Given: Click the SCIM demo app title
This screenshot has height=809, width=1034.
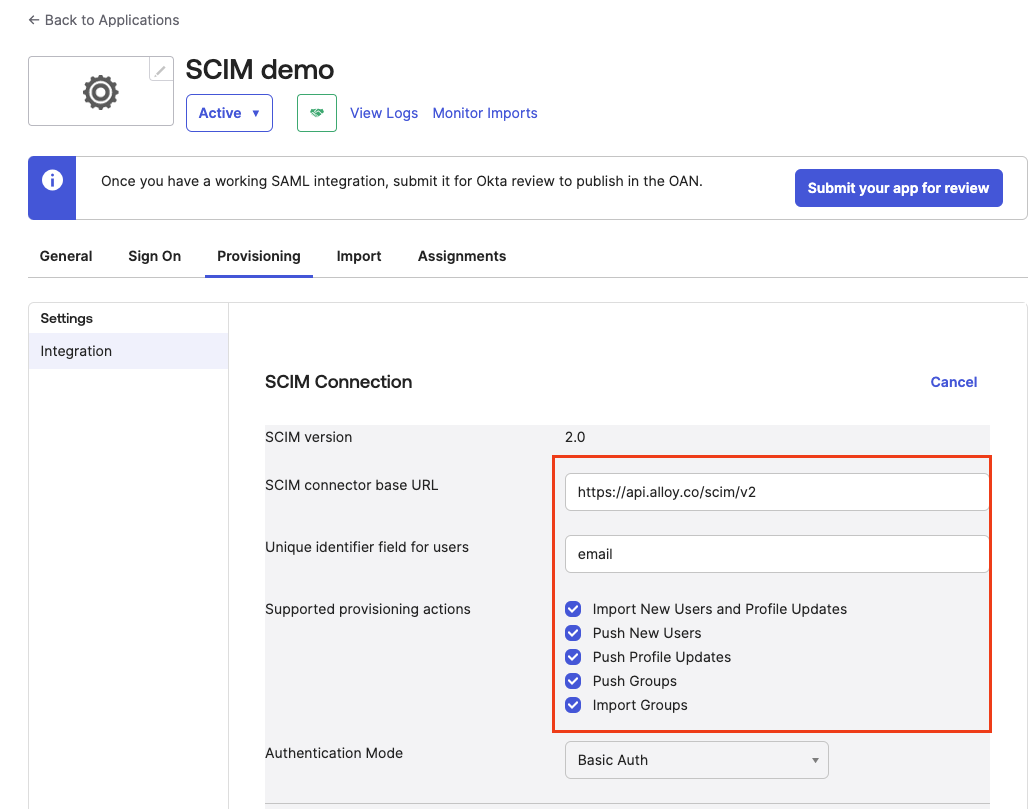Looking at the screenshot, I should click(260, 69).
